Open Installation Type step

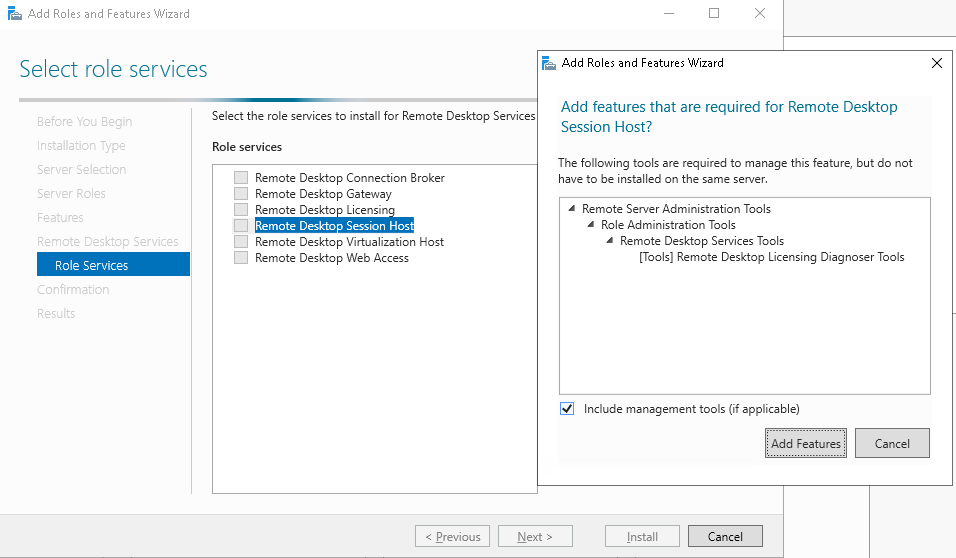coord(81,145)
